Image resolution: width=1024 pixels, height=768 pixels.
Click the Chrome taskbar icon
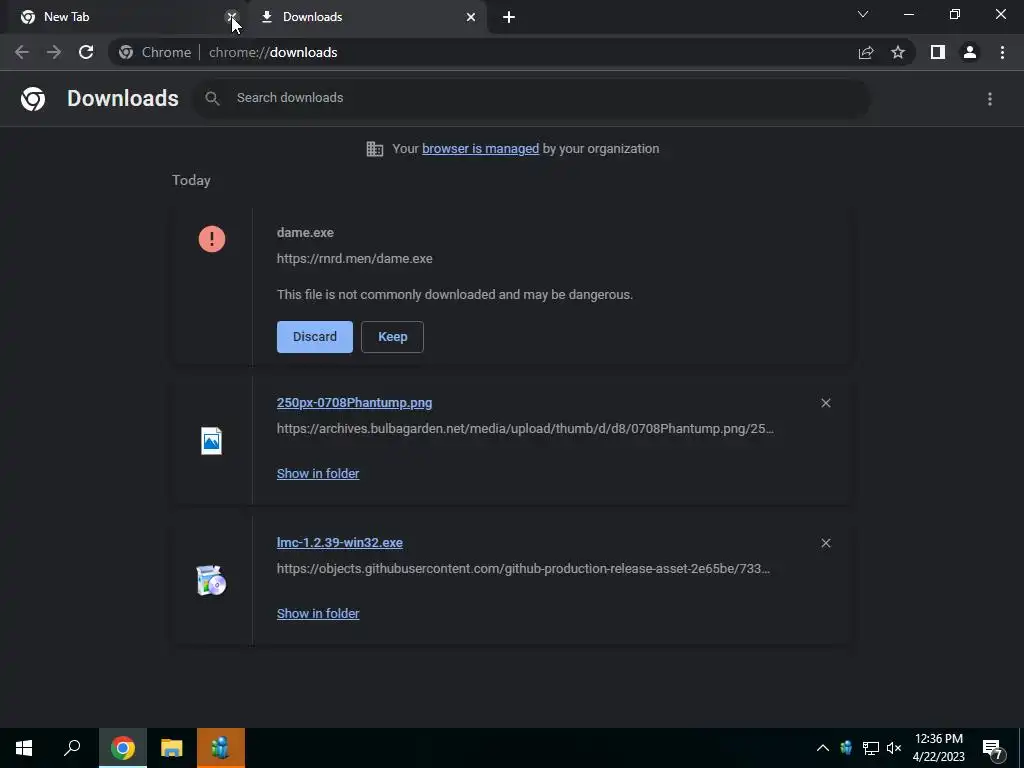click(123, 748)
